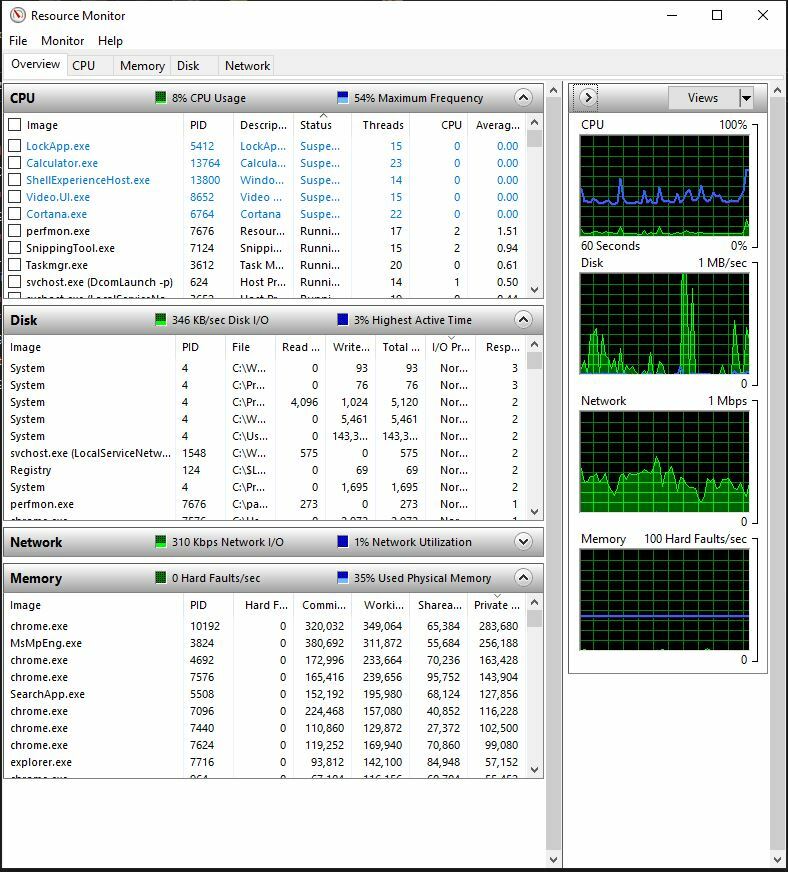Open the Help menu
The width and height of the screenshot is (788, 872).
110,41
